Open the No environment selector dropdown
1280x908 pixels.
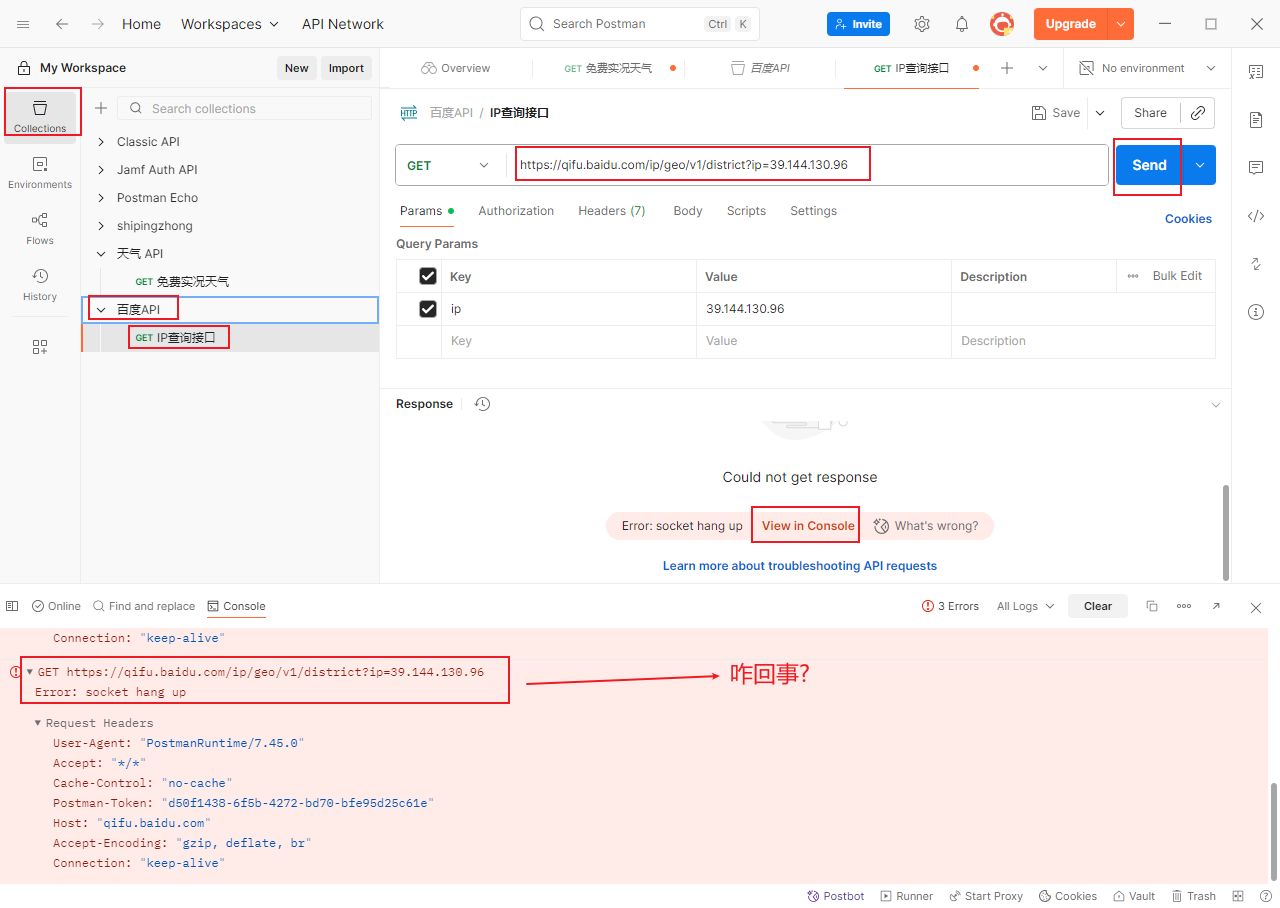1147,68
